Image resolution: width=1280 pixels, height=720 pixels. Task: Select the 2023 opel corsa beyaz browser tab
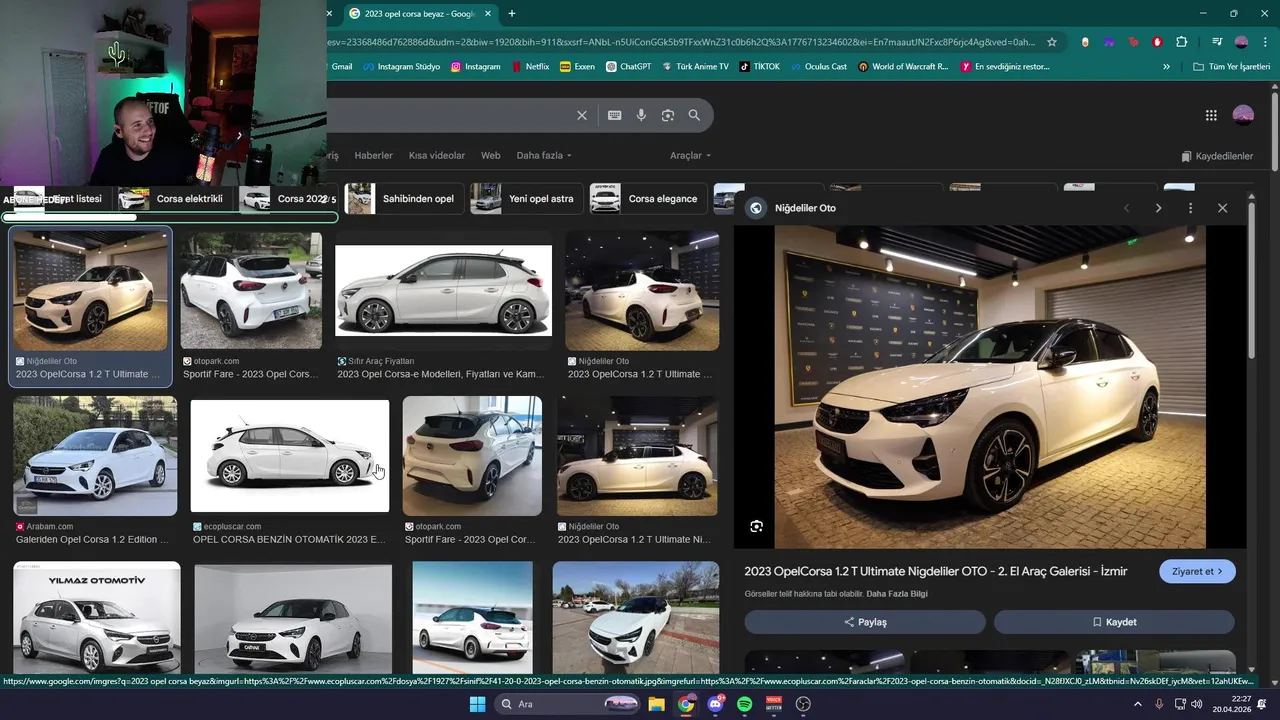418,13
